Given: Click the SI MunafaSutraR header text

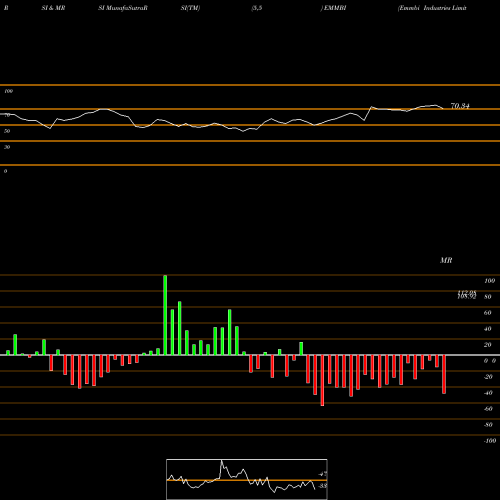Looking at the screenshot, I should point(123,8).
